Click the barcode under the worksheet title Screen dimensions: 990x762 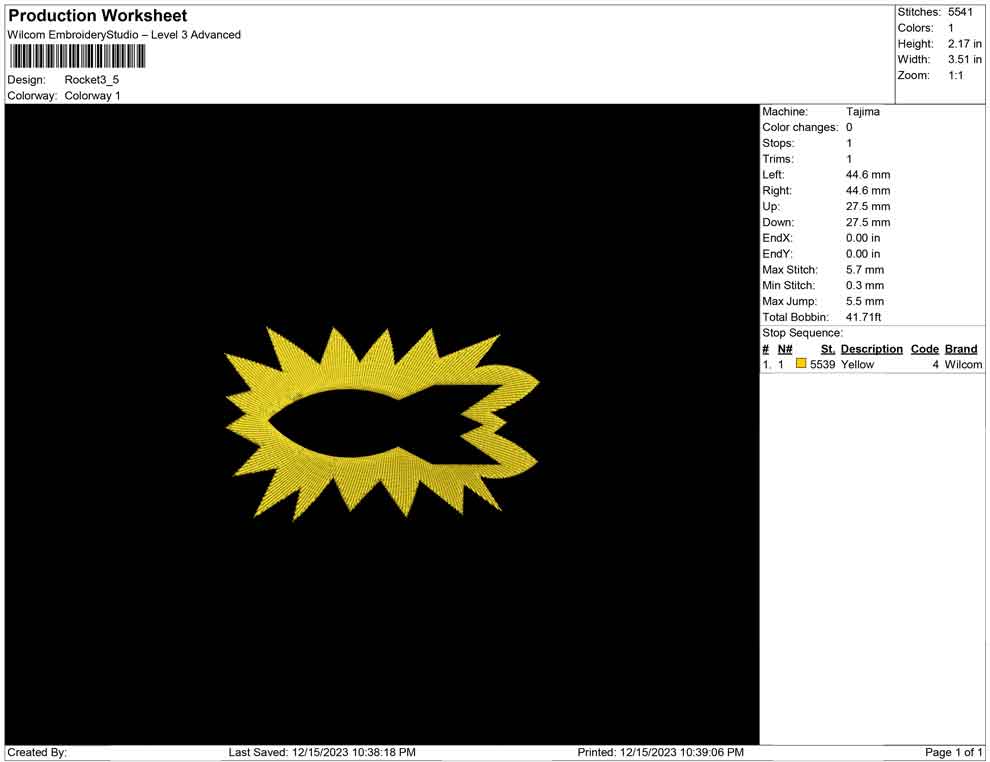coord(77,56)
